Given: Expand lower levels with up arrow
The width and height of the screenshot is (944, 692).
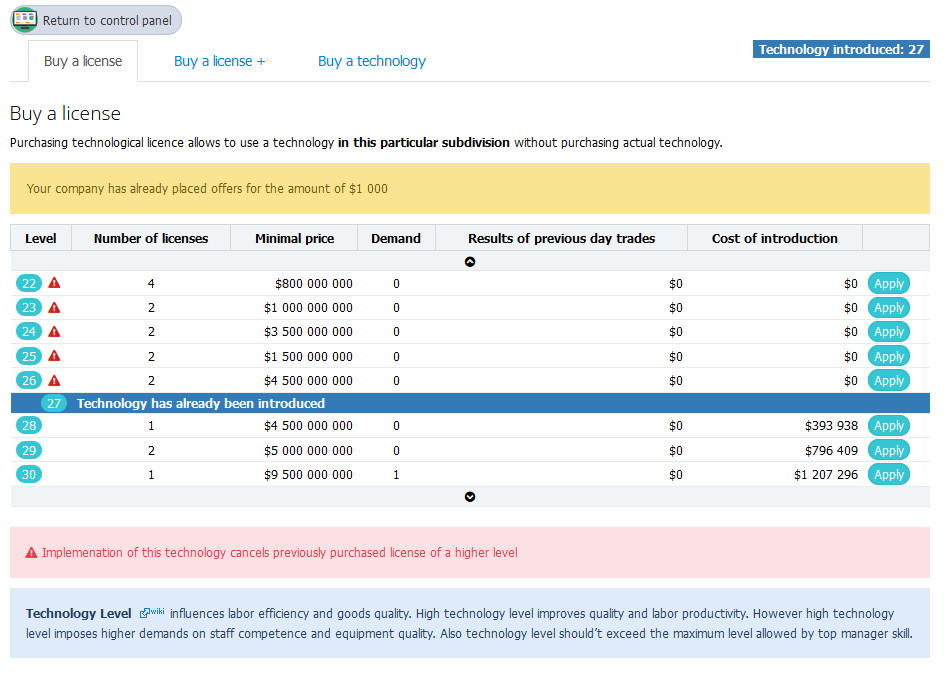Looking at the screenshot, I should (x=470, y=261).
